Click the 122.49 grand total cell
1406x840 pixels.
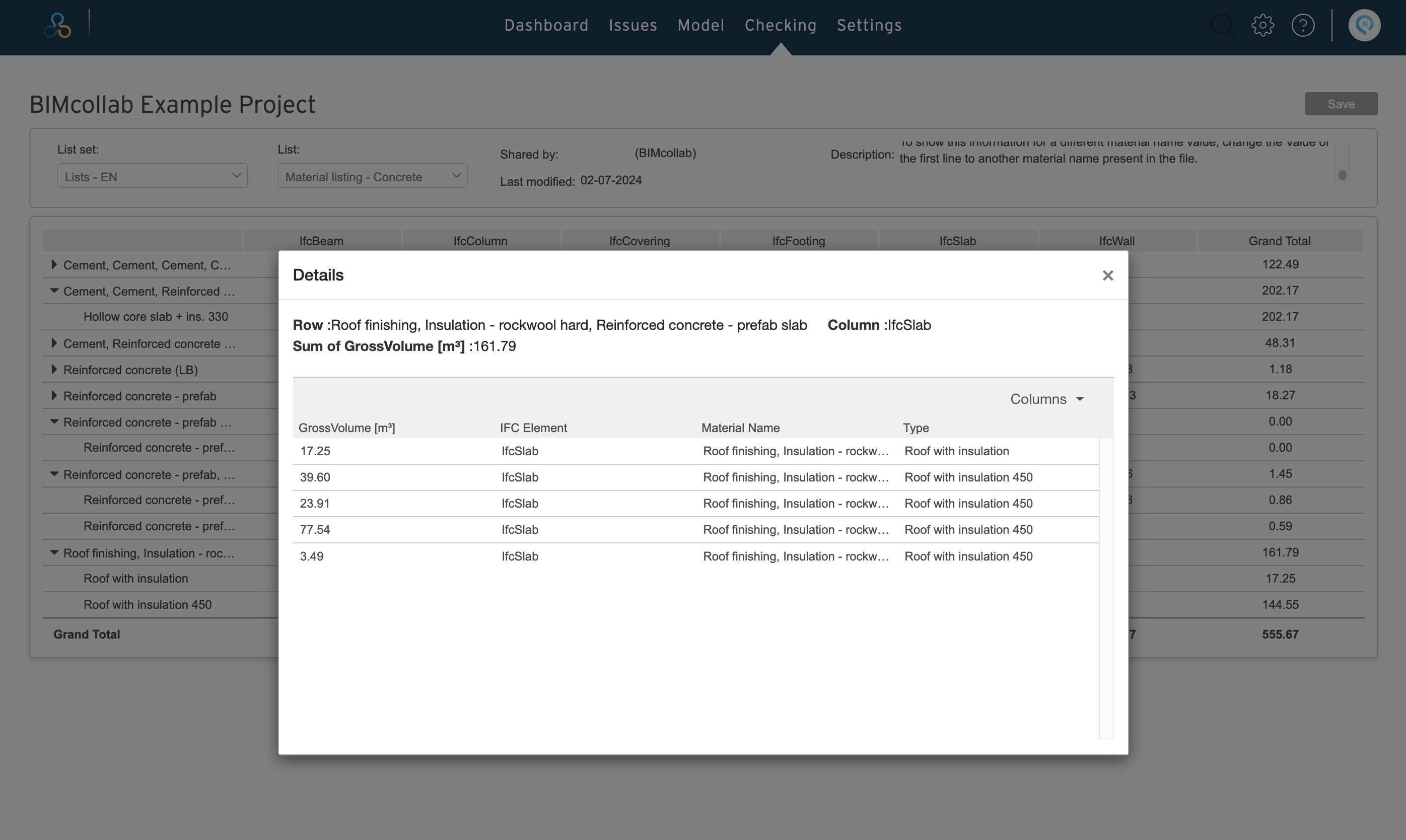tap(1280, 264)
